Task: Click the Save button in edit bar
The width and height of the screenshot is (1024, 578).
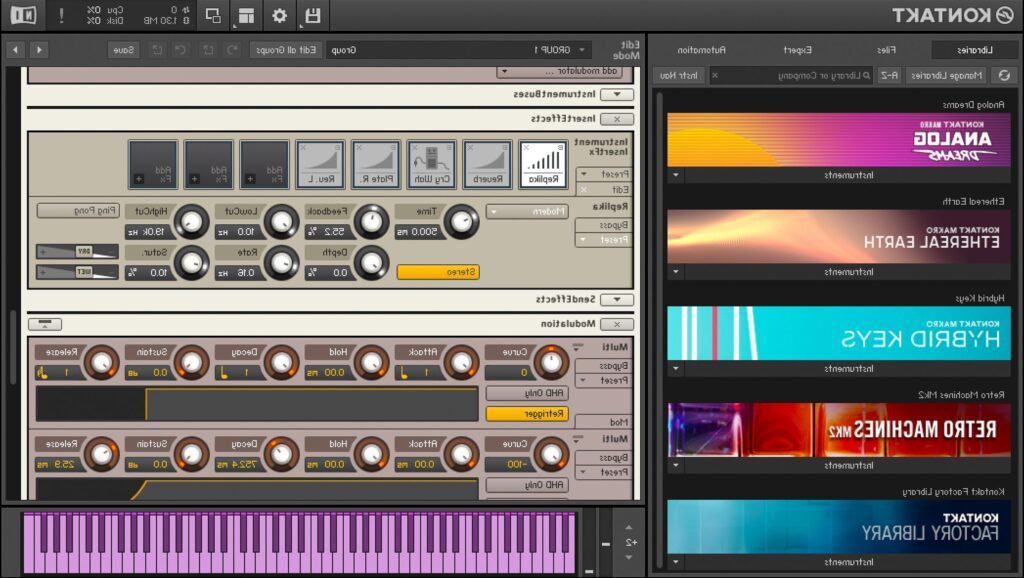Action: 123,50
